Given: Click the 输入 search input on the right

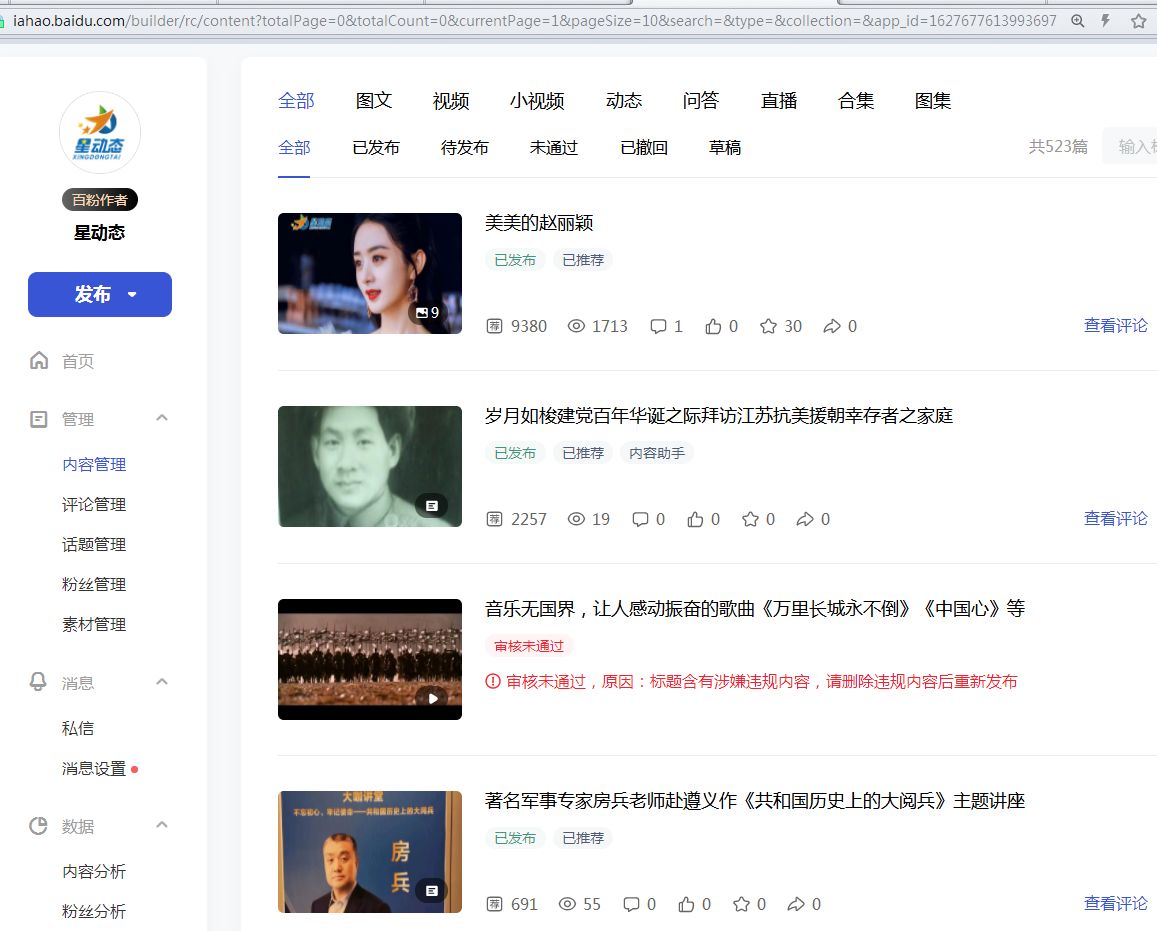Looking at the screenshot, I should pyautogui.click(x=1133, y=145).
